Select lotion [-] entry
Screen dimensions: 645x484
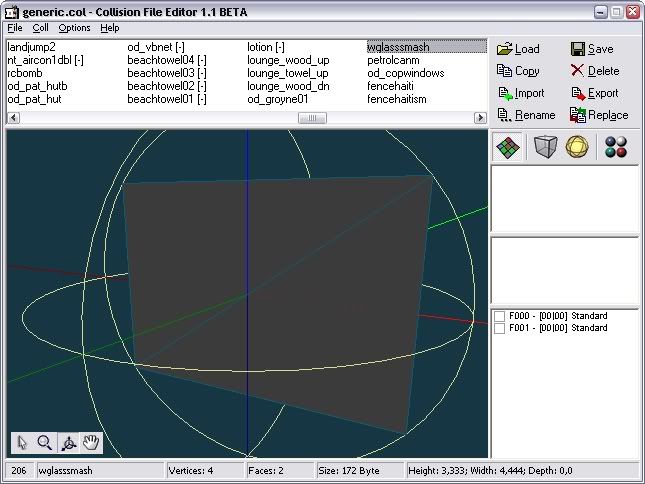(x=266, y=47)
